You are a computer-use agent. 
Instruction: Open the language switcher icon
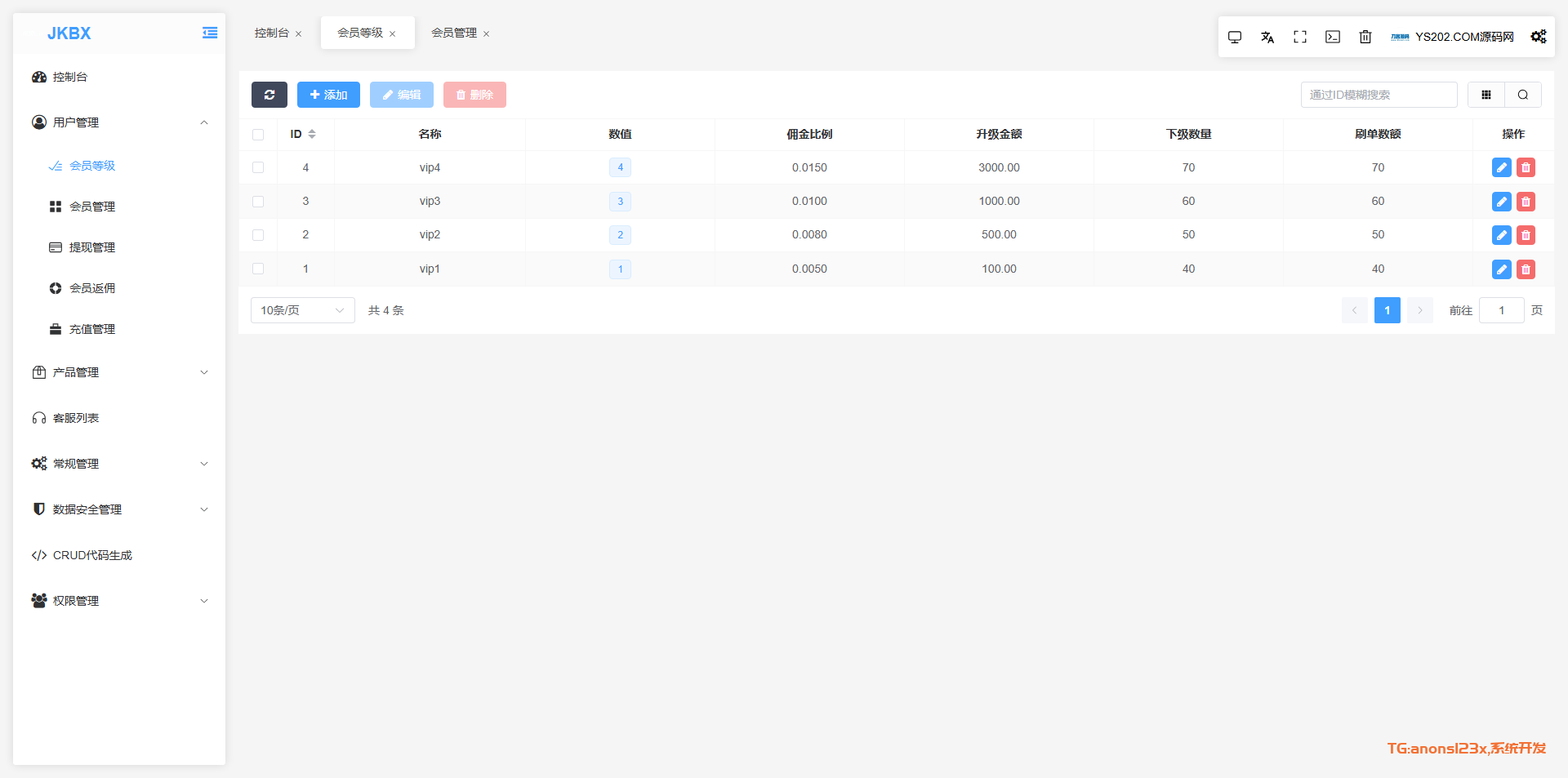point(1267,37)
